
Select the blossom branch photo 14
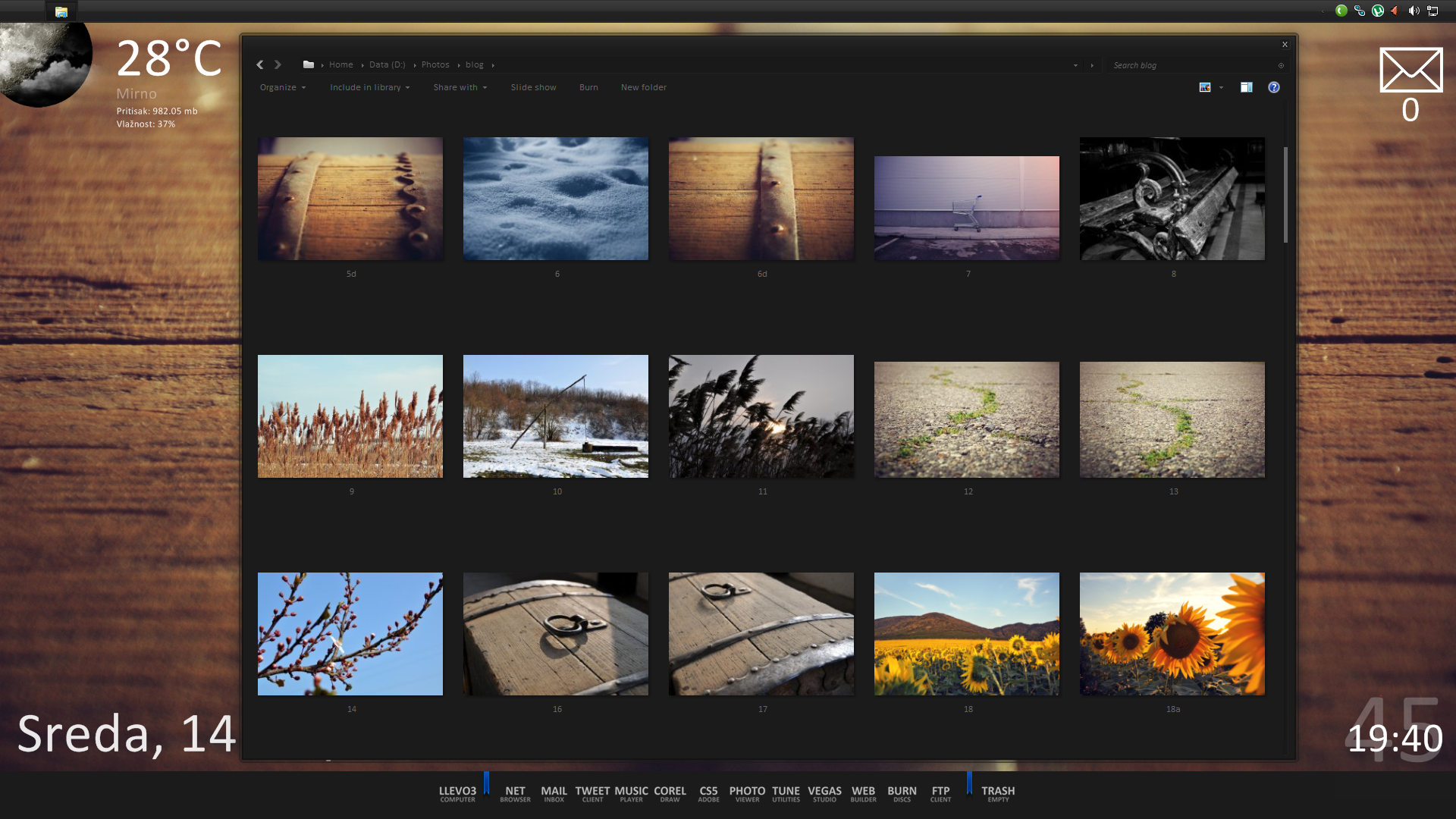click(350, 634)
